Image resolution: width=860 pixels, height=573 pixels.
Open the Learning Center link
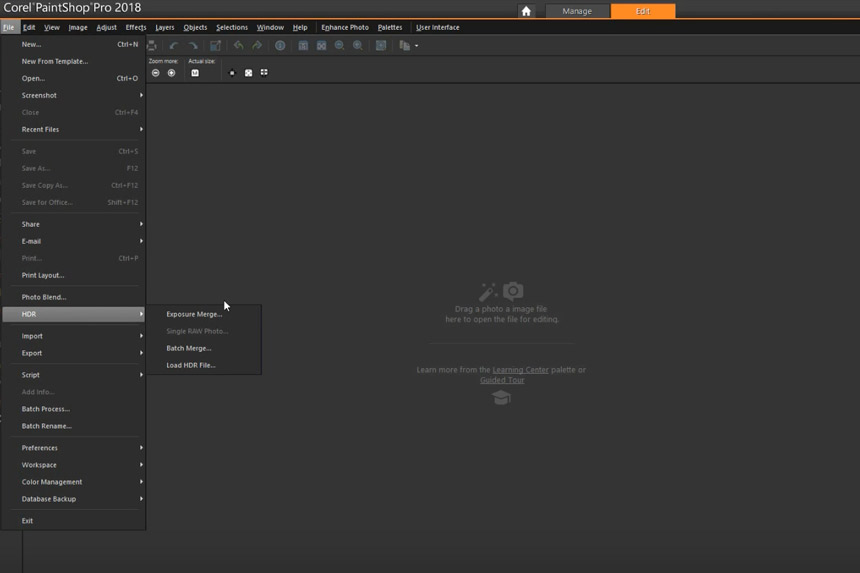pyautogui.click(x=520, y=370)
